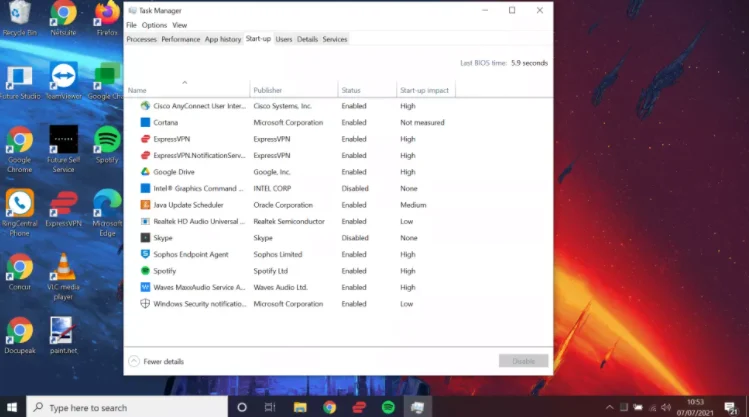749x417 pixels.
Task: Click the Skype start-up icon
Action: pos(145,238)
